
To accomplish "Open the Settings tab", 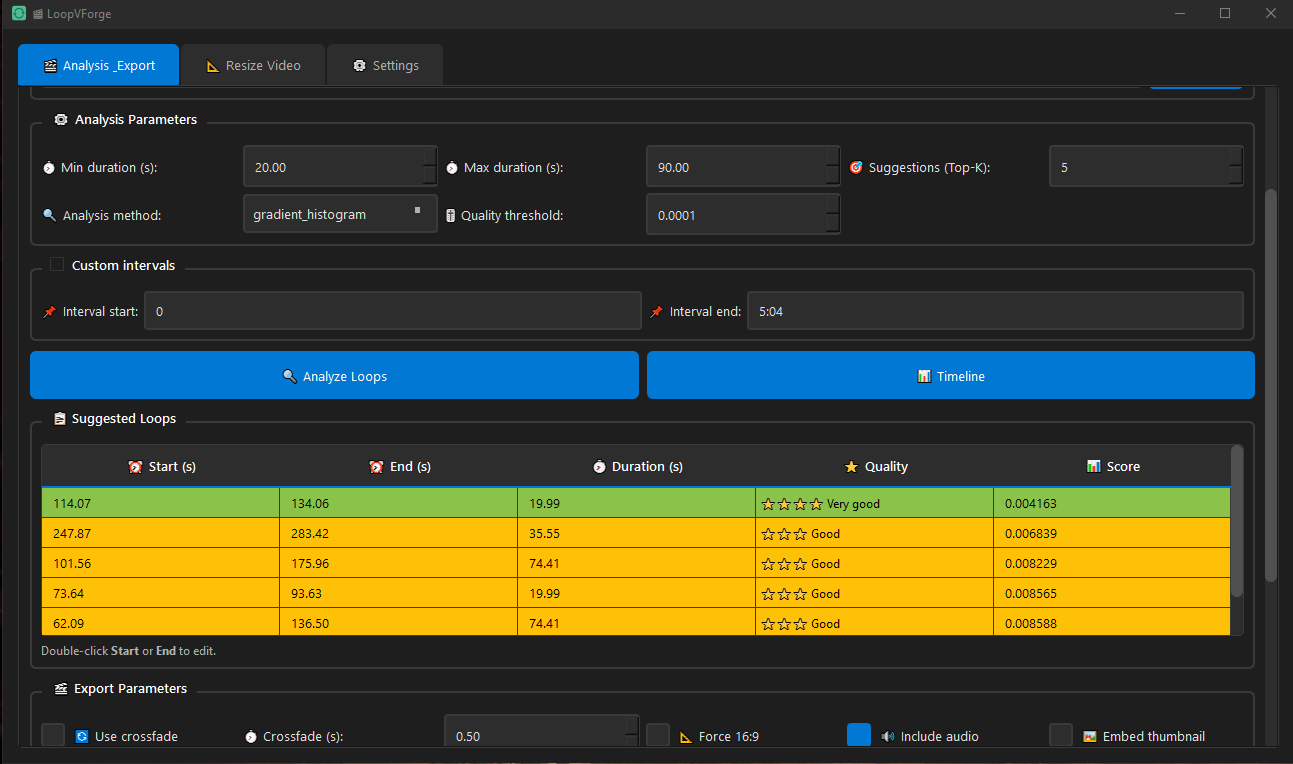I will point(385,66).
